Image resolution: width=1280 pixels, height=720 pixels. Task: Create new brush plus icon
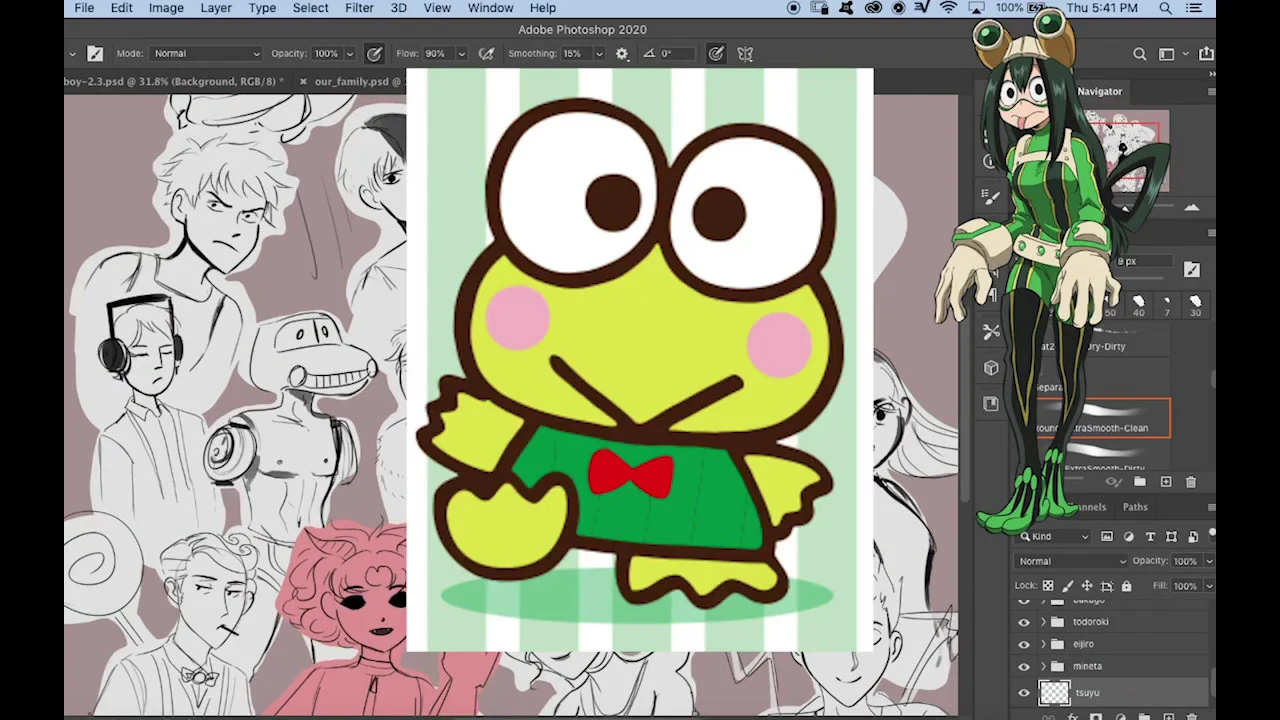pyautogui.click(x=1166, y=482)
